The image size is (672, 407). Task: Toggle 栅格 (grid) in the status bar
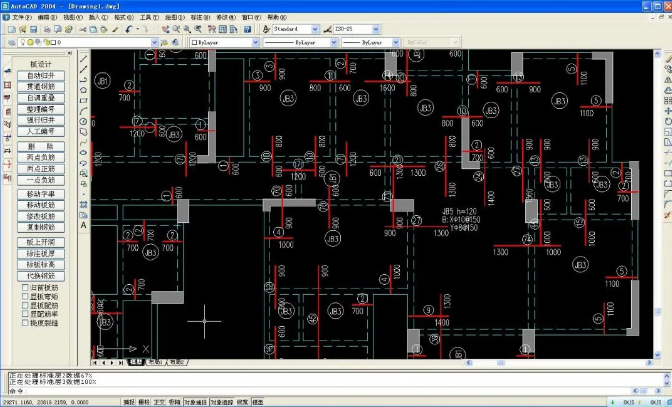pos(144,402)
